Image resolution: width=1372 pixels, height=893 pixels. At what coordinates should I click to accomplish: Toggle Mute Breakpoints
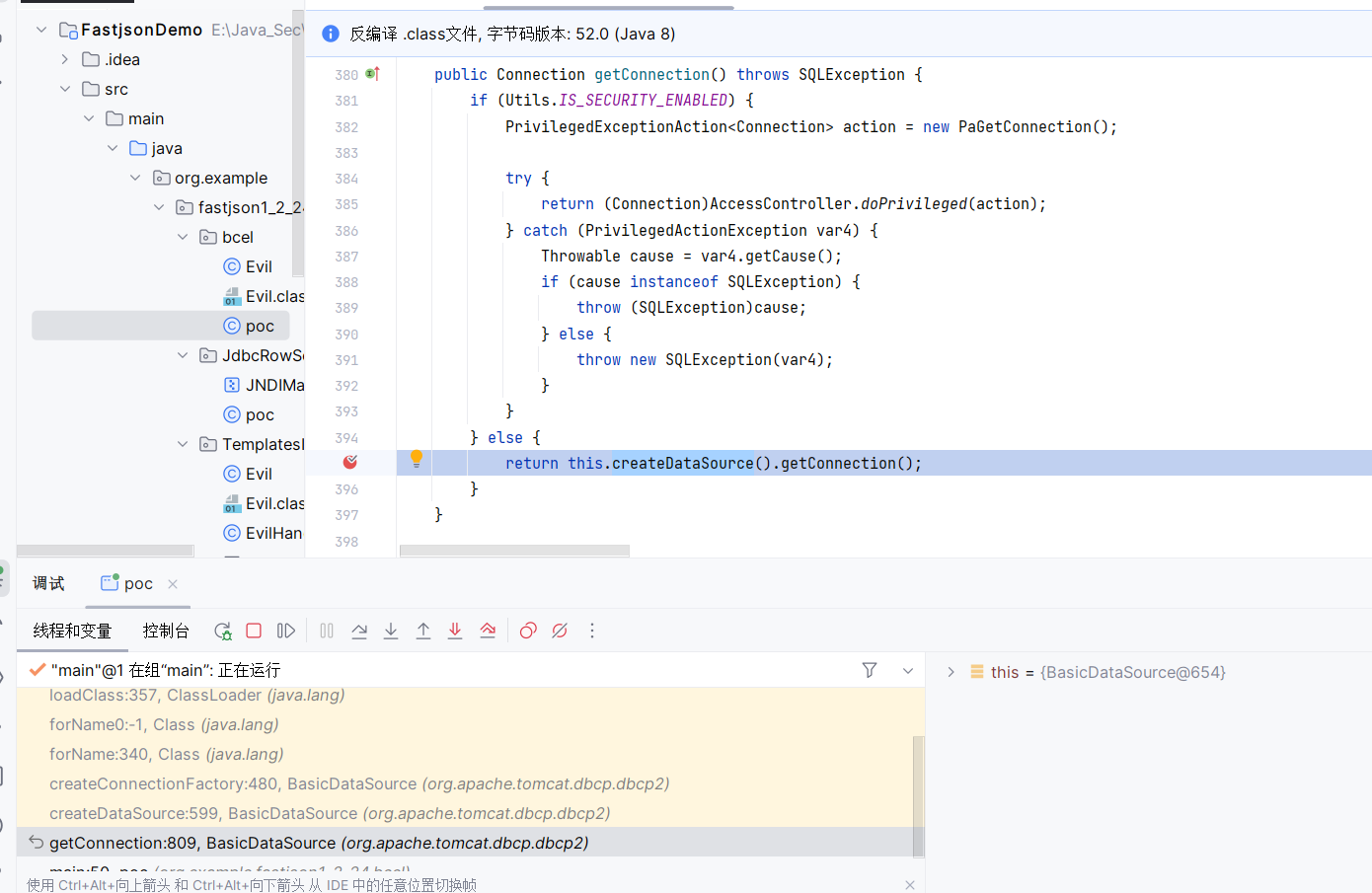click(560, 631)
